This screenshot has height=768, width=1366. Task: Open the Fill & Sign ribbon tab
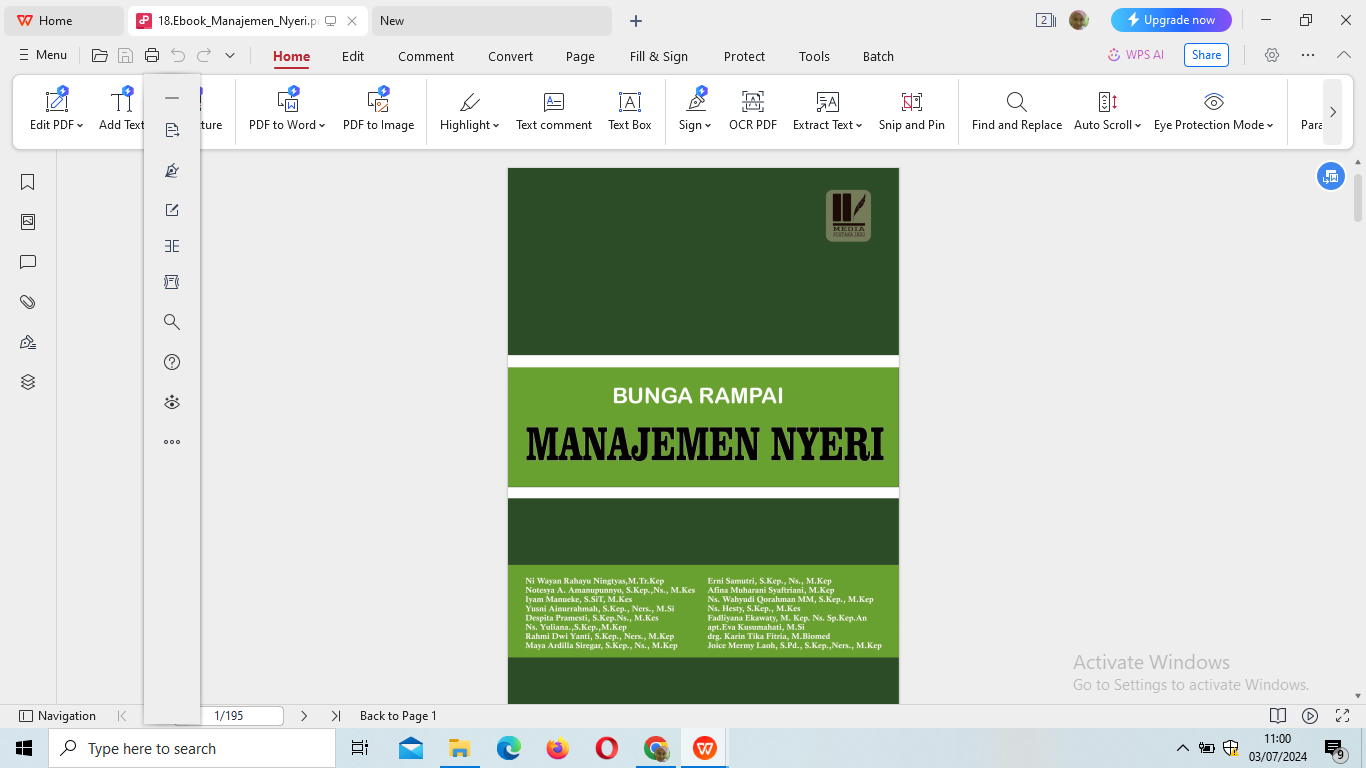(659, 57)
